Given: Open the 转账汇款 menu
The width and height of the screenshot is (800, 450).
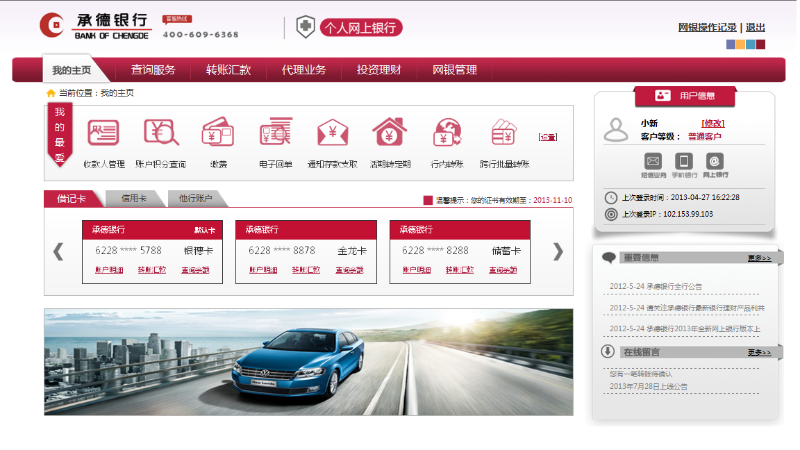Looking at the screenshot, I should pyautogui.click(x=228, y=70).
